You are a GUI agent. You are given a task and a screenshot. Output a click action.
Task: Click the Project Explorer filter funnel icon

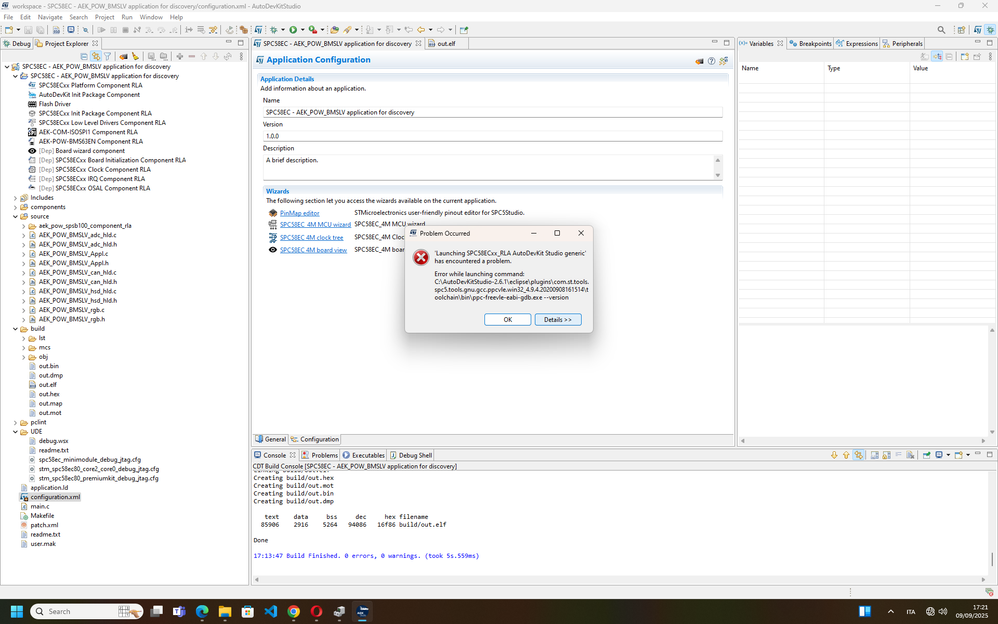[108, 57]
